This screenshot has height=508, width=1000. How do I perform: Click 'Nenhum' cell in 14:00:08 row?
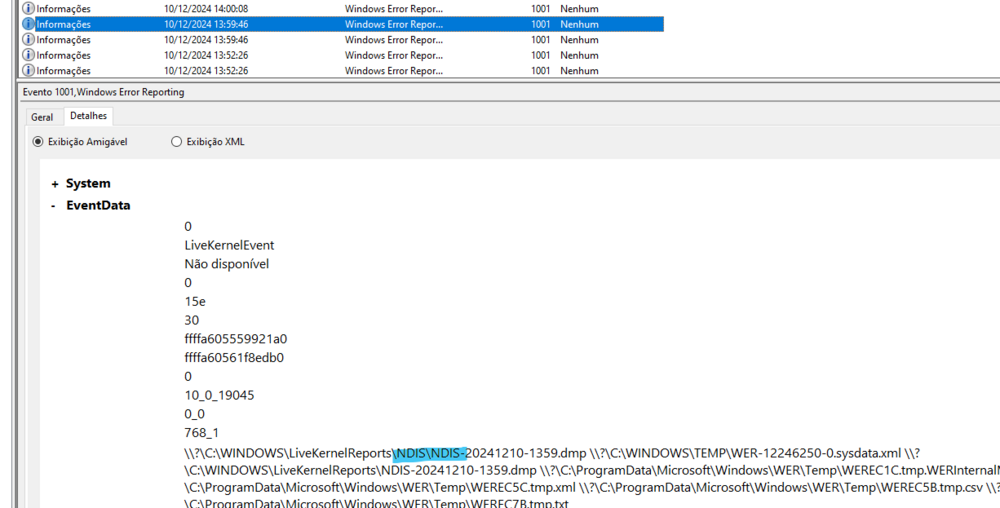click(579, 8)
